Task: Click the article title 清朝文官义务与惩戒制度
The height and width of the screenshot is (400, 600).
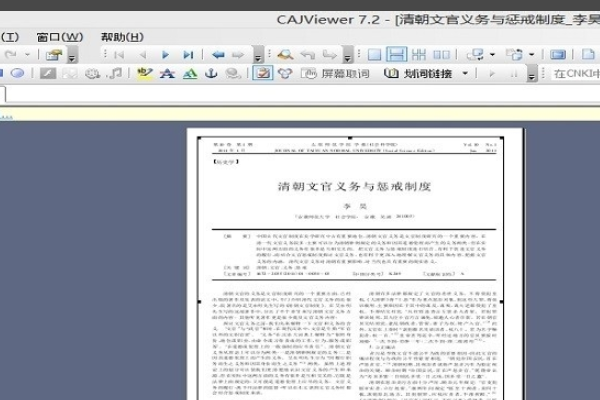Action: tap(354, 186)
